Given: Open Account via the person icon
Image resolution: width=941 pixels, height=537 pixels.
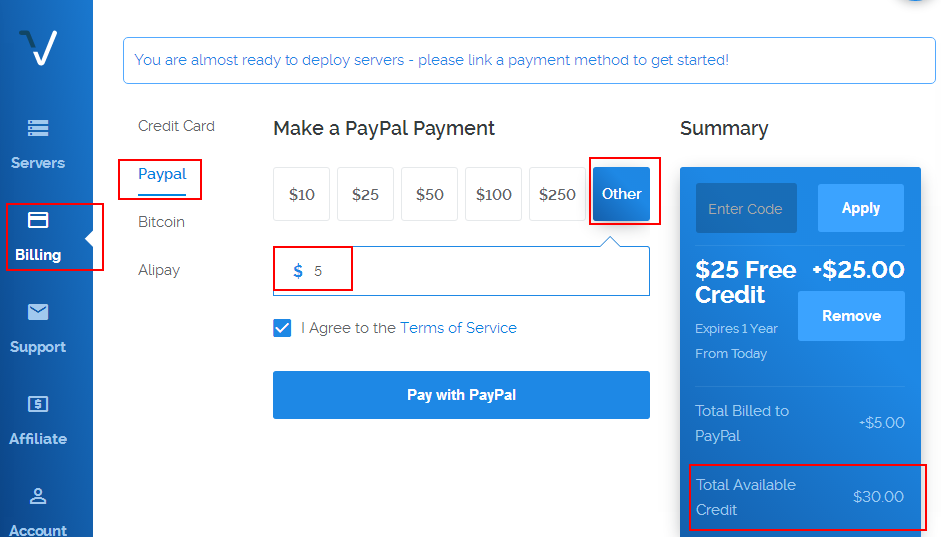Looking at the screenshot, I should click(38, 496).
